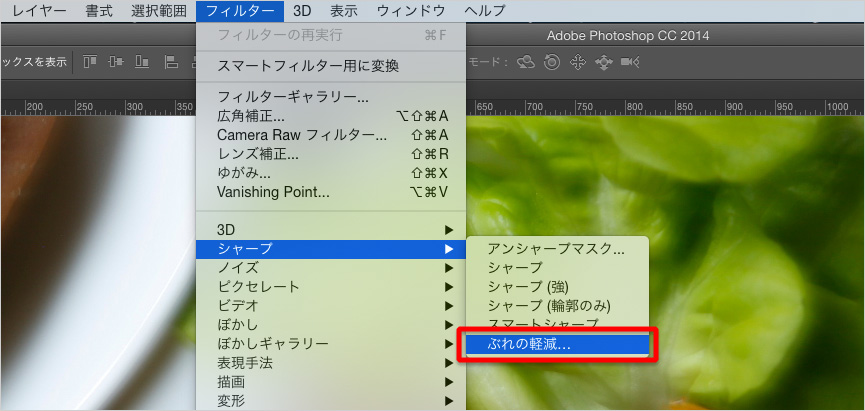Choose シャープ (輪郭のみ) in submenu
The height and width of the screenshot is (411, 865).
pyautogui.click(x=557, y=306)
